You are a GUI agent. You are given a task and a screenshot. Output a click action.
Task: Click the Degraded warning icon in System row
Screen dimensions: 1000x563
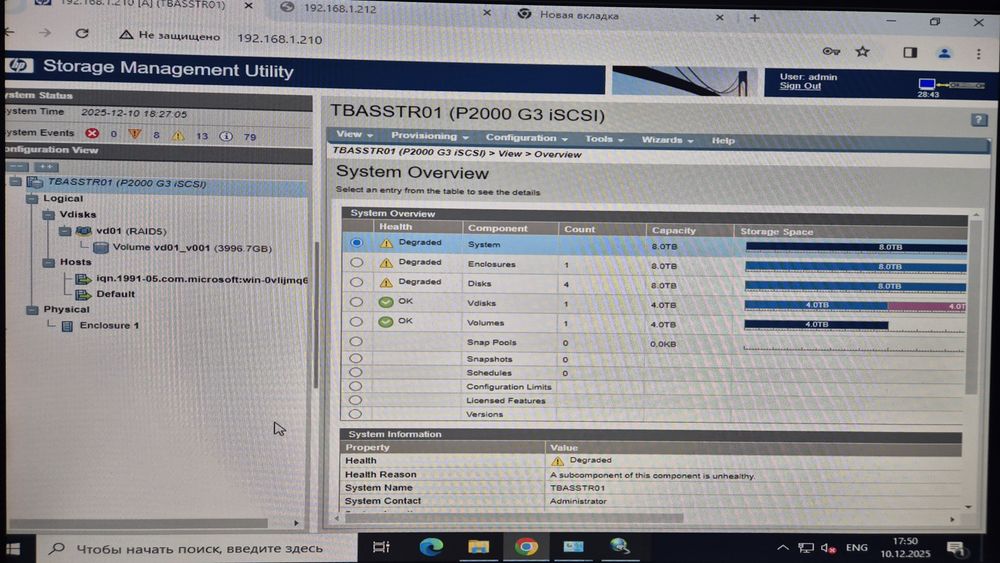tap(386, 243)
